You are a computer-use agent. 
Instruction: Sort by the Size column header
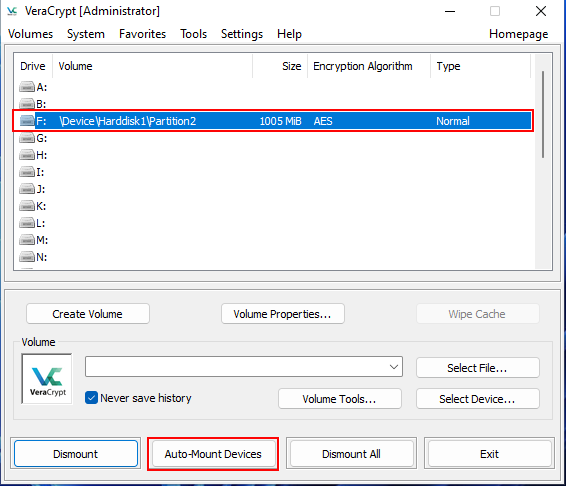tap(280, 66)
